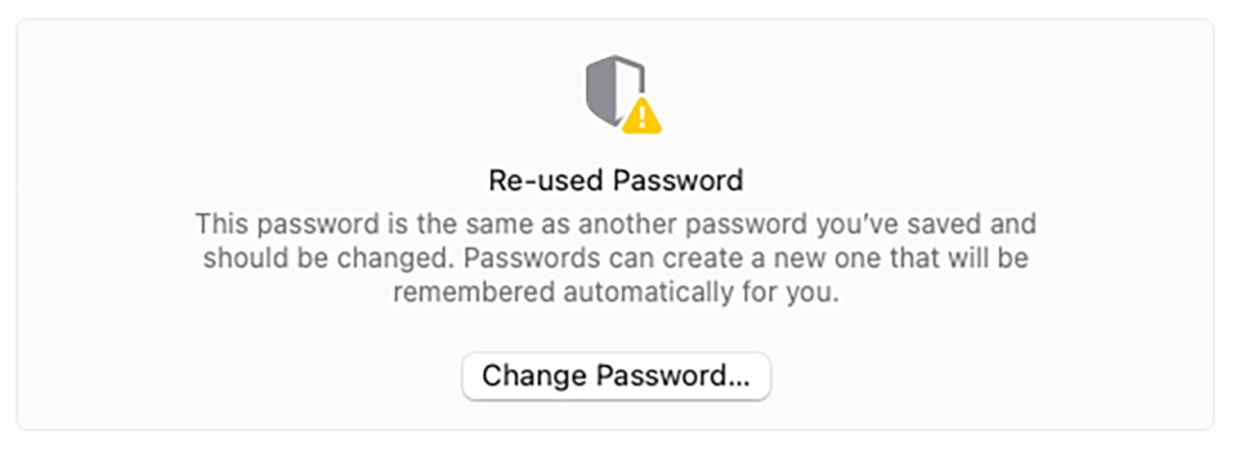This screenshot has width=1240, height=456.
Task: Click the first line of warning description
Action: click(x=616, y=222)
